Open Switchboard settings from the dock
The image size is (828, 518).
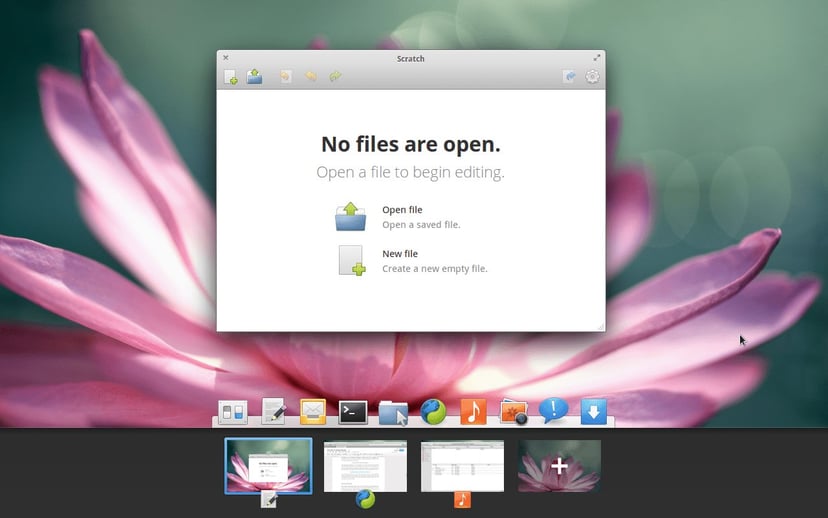coord(233,412)
